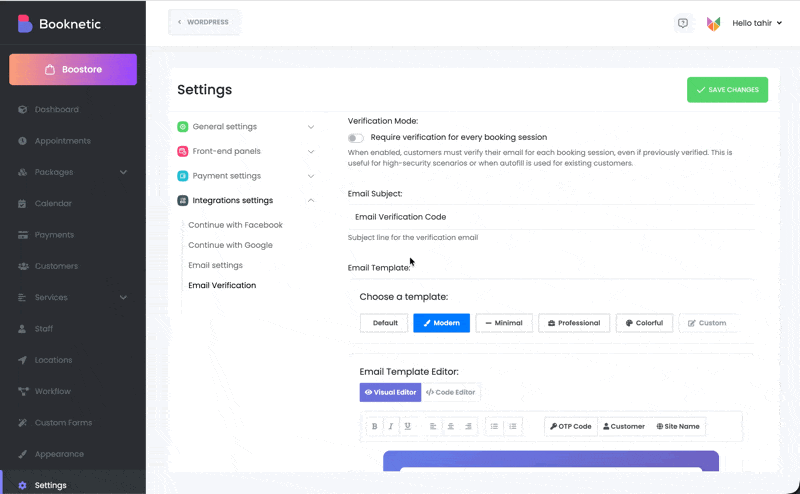
Task: Click the bold formatting icon
Action: click(375, 426)
